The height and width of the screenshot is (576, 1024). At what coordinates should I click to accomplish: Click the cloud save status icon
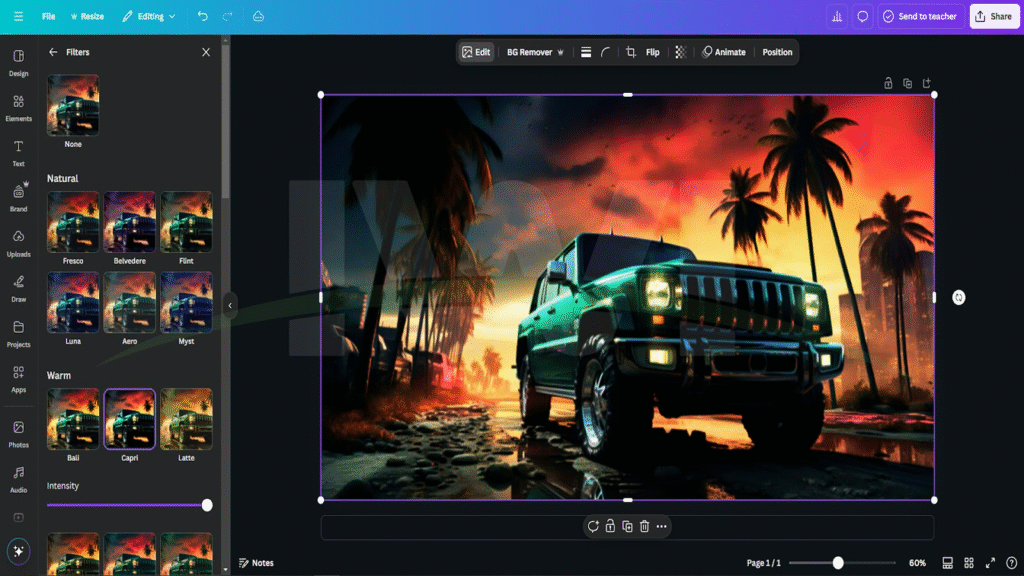click(259, 16)
